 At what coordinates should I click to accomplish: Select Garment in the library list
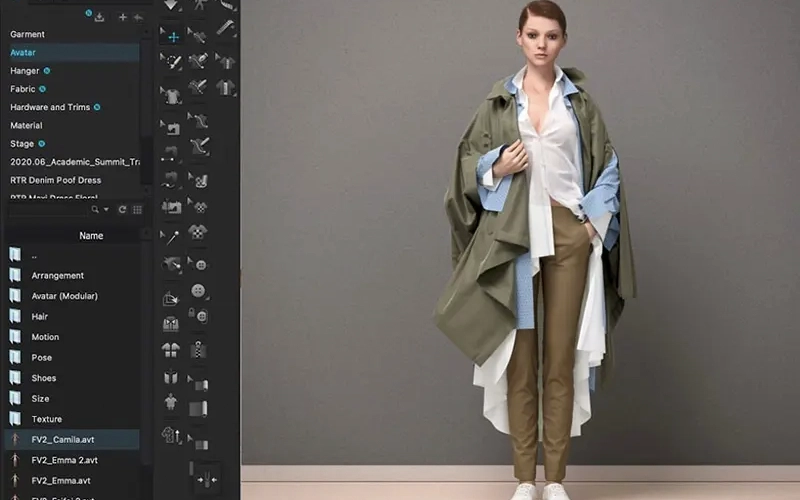(28, 34)
